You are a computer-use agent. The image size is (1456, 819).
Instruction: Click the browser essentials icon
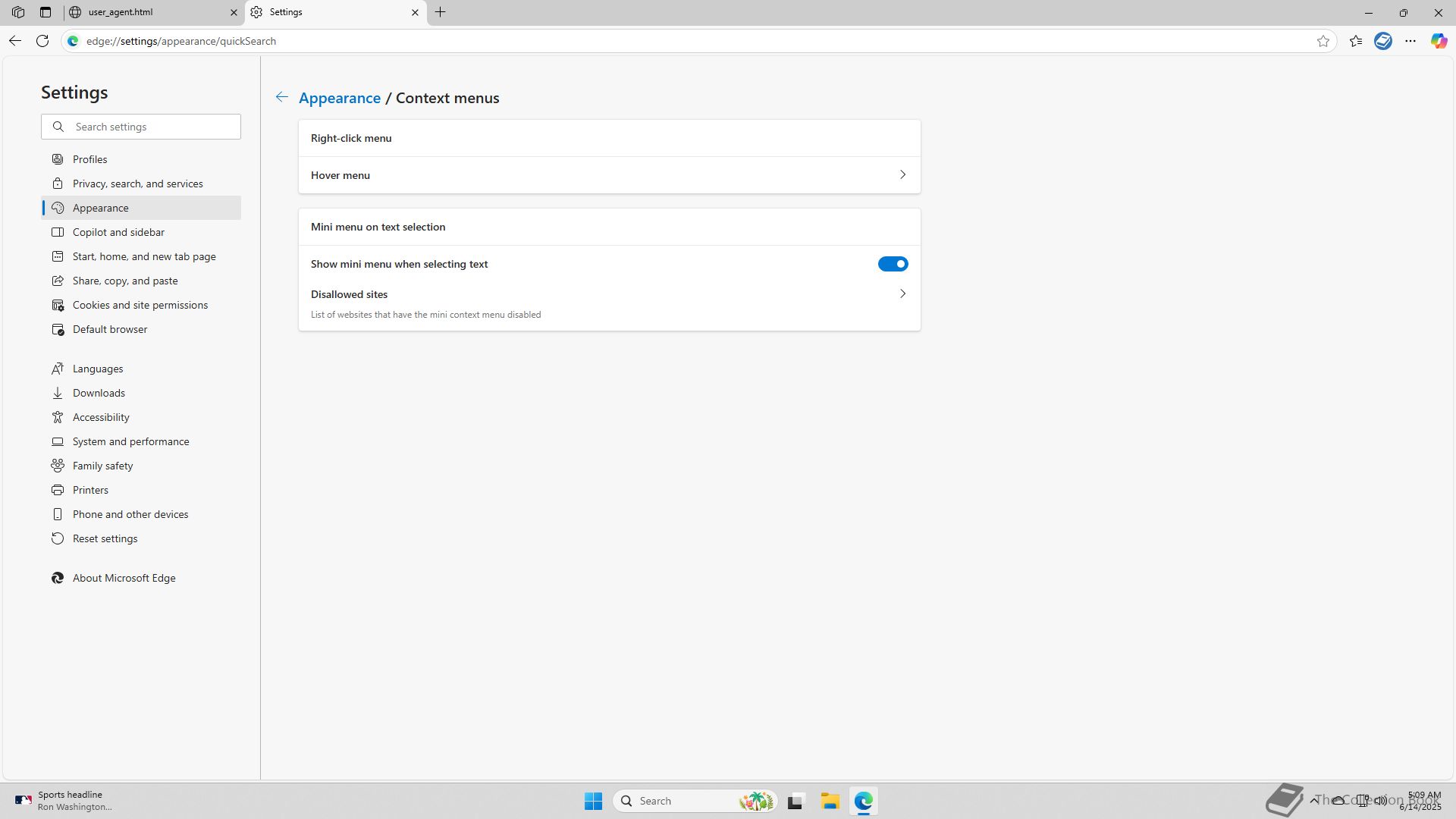(1383, 41)
